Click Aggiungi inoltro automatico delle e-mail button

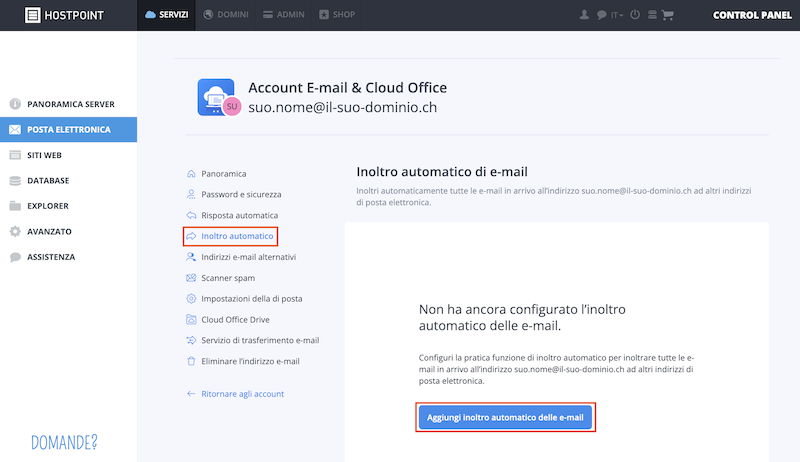click(505, 417)
